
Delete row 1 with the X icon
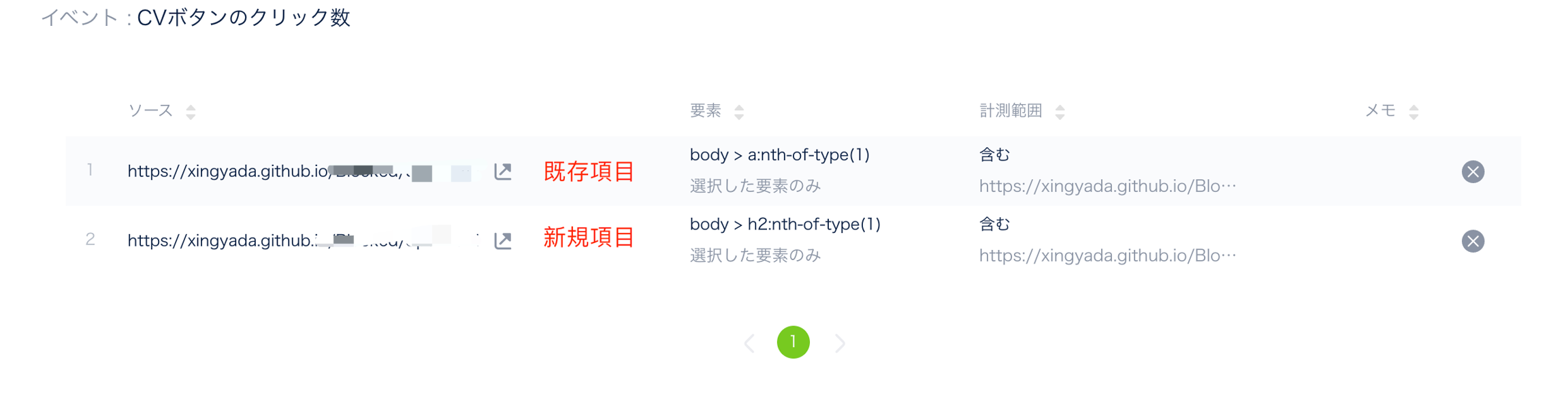pyautogui.click(x=1473, y=172)
